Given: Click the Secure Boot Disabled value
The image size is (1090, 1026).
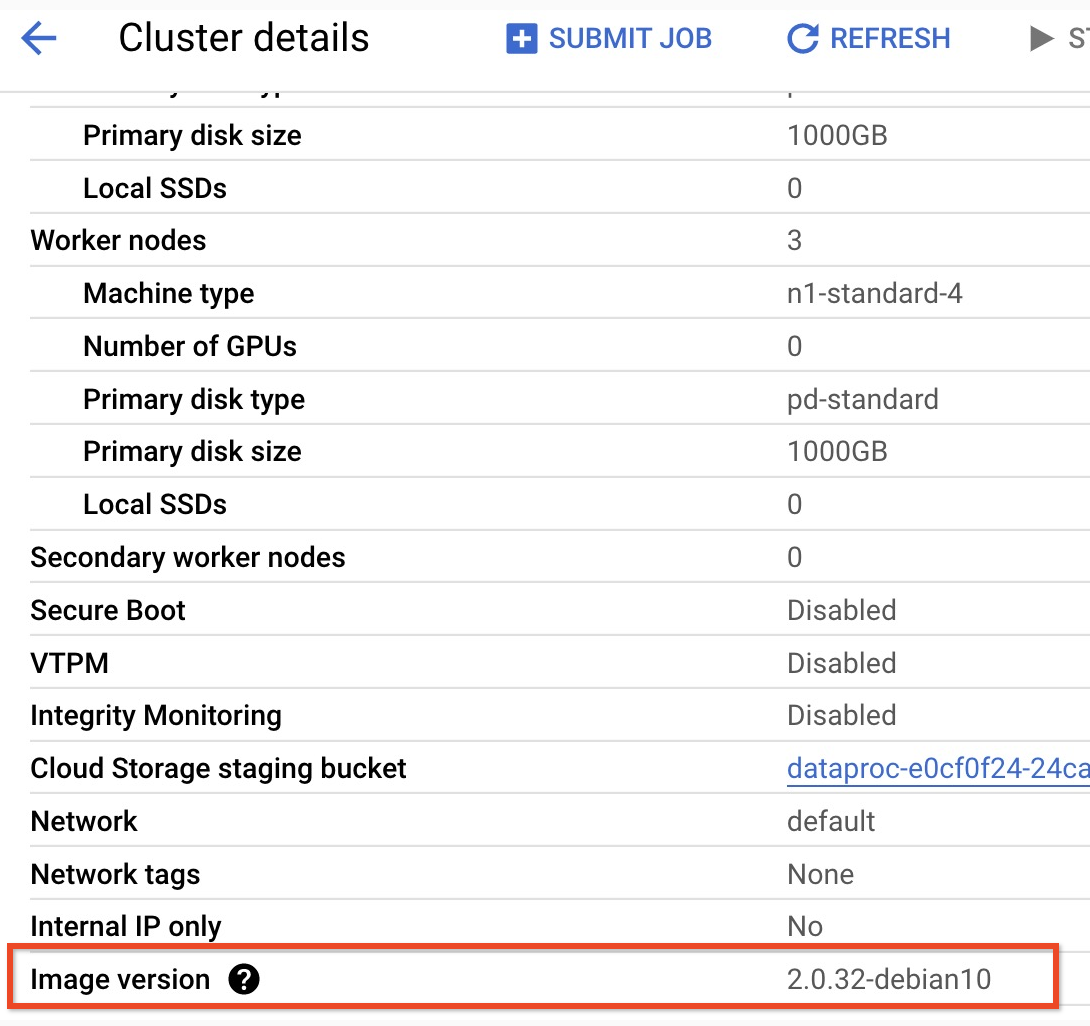Looking at the screenshot, I should tap(841, 610).
